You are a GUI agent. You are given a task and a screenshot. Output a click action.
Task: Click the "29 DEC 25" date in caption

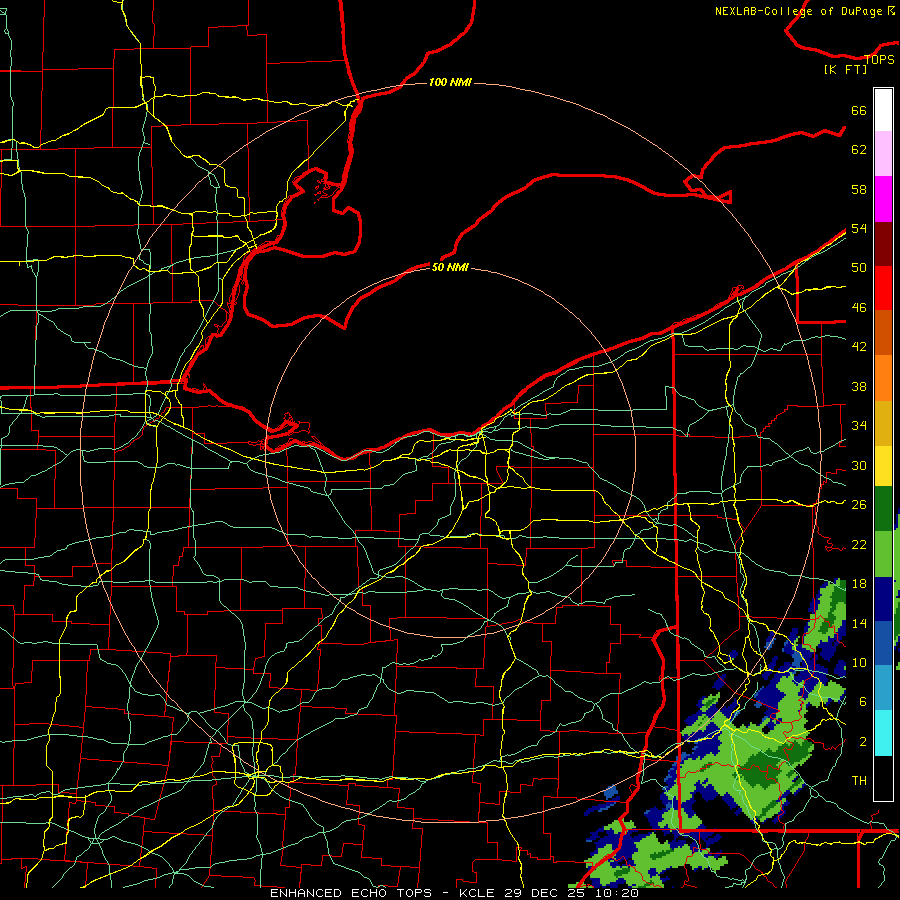tap(544, 893)
